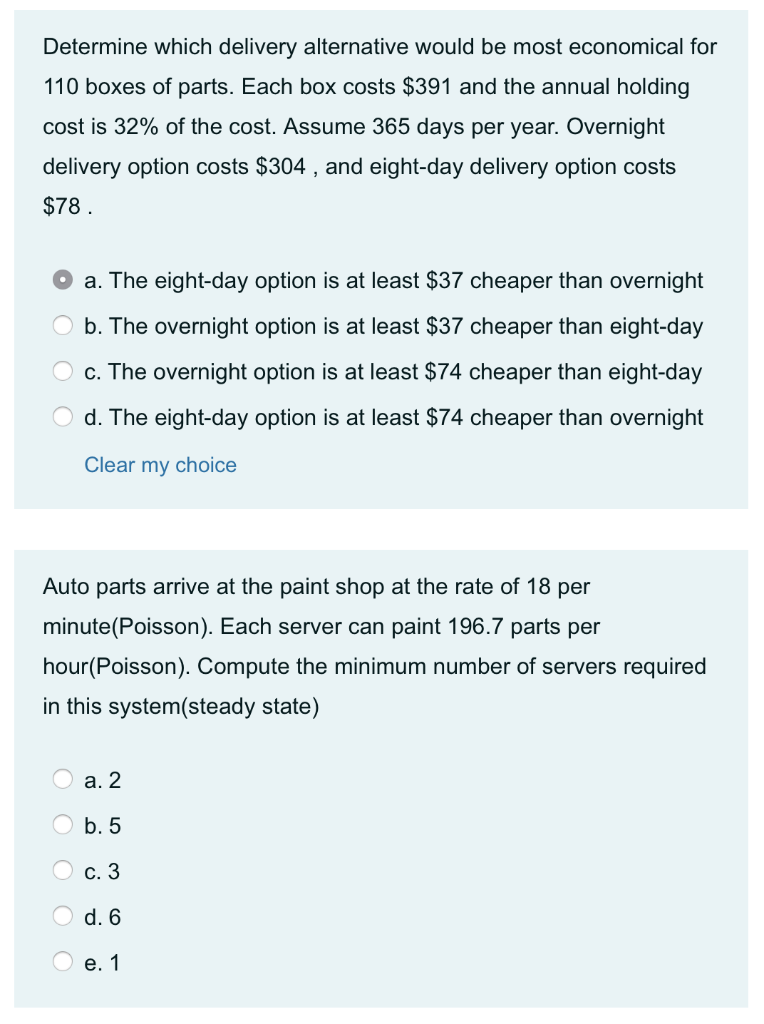
Task: Select answer c. 3 for minimum servers
Action: [63, 870]
